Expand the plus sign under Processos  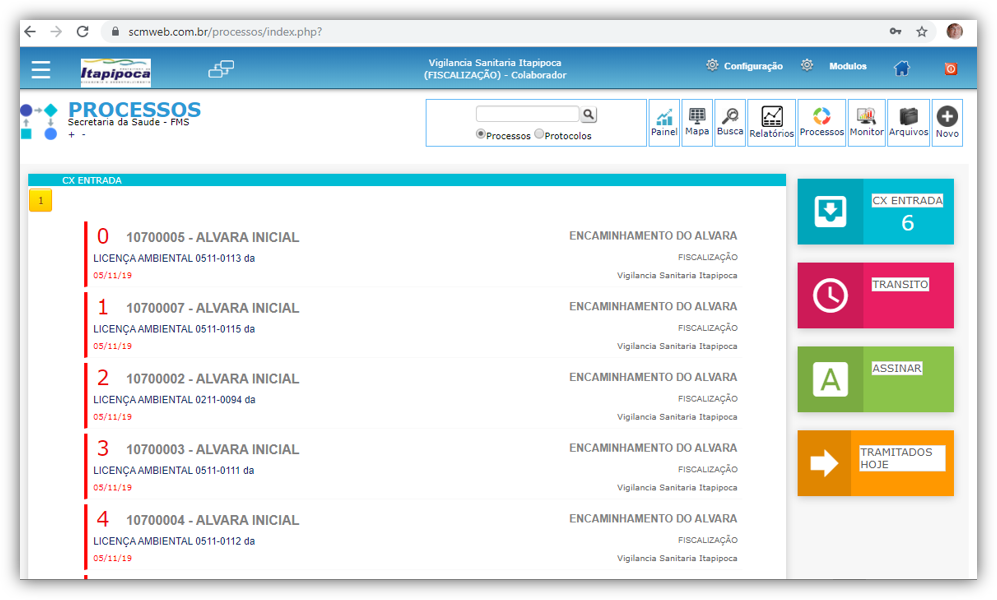tap(71, 135)
